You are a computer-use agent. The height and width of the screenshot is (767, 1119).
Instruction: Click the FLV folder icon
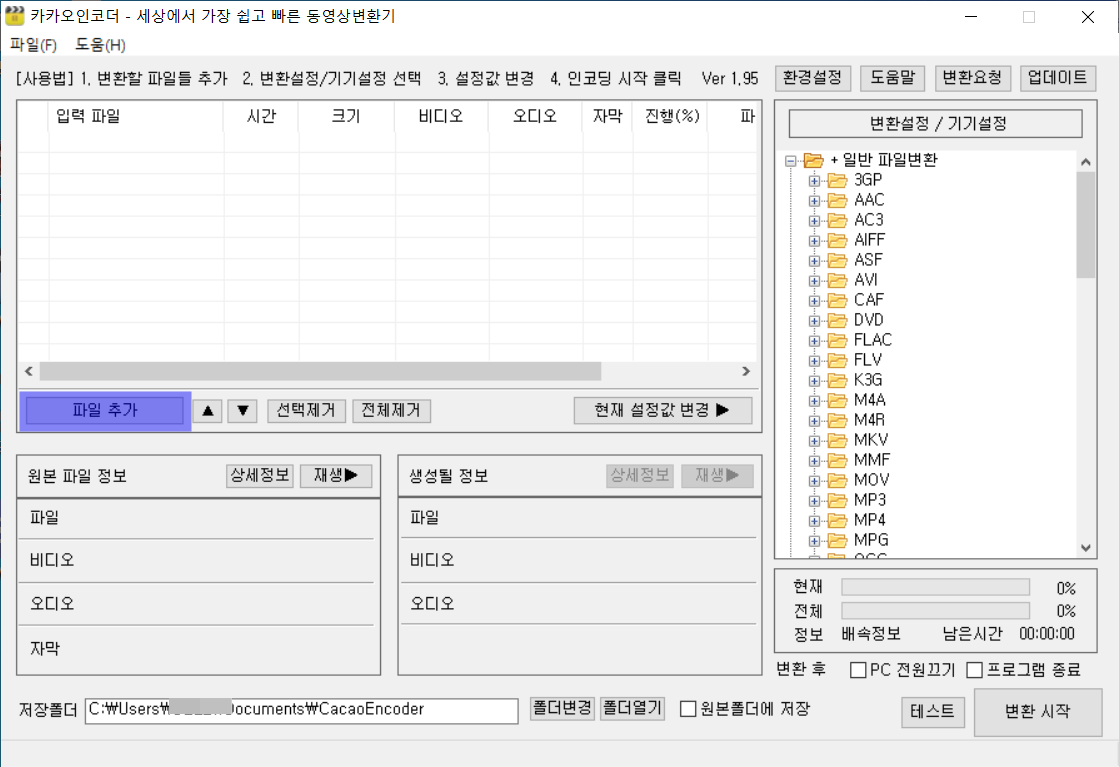point(837,360)
